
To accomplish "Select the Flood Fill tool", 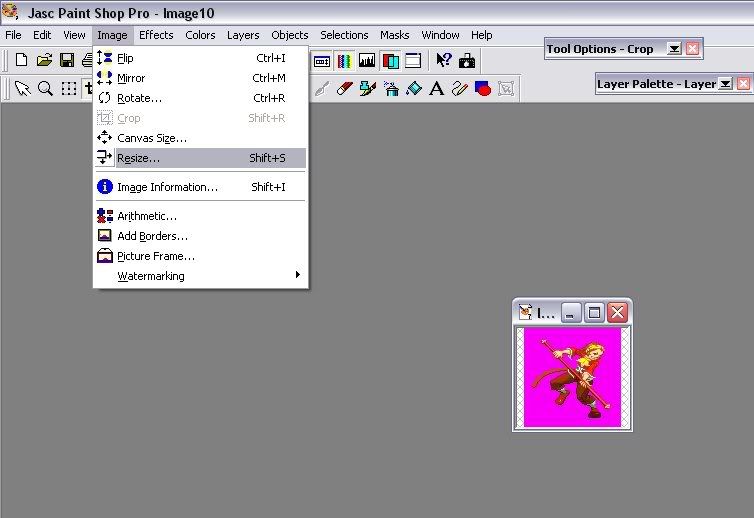I will tap(414, 88).
